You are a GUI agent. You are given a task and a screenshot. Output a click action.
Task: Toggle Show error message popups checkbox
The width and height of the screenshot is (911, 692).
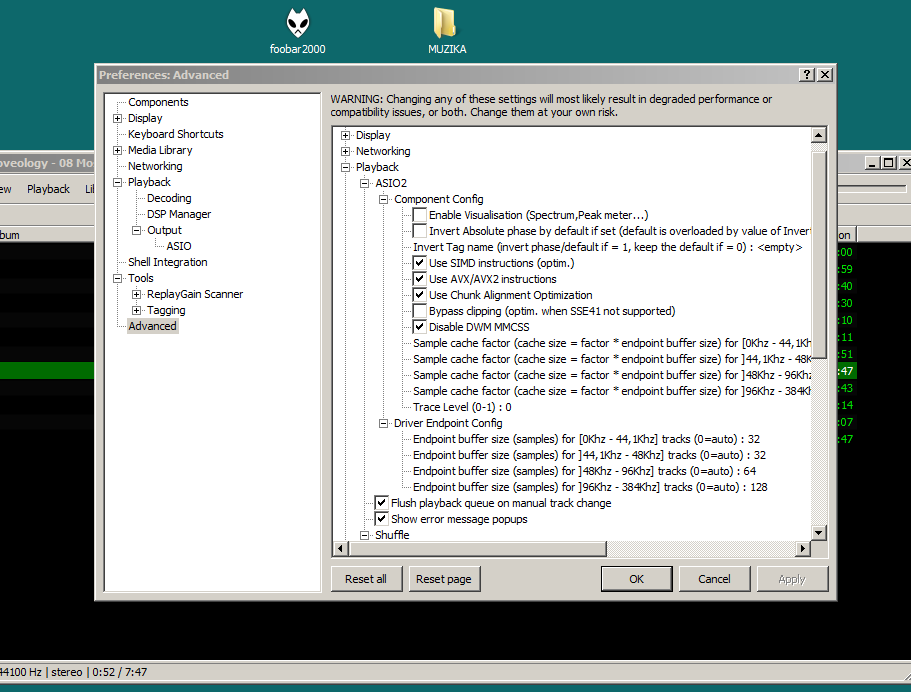click(381, 519)
